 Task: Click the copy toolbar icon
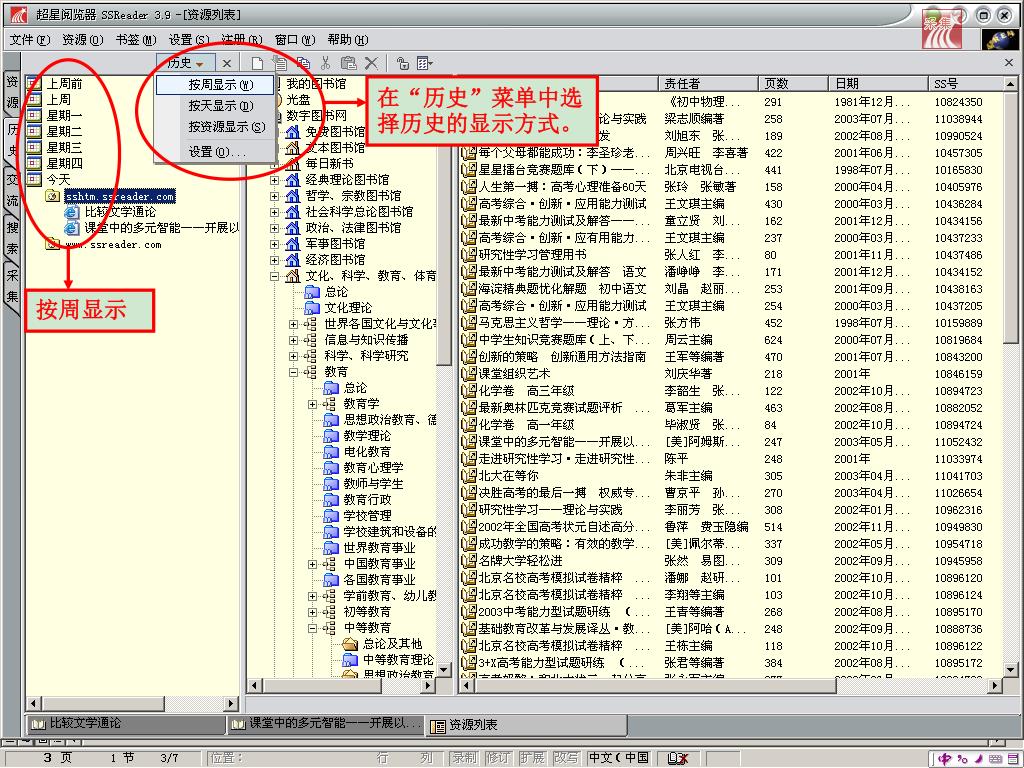pyautogui.click(x=304, y=63)
